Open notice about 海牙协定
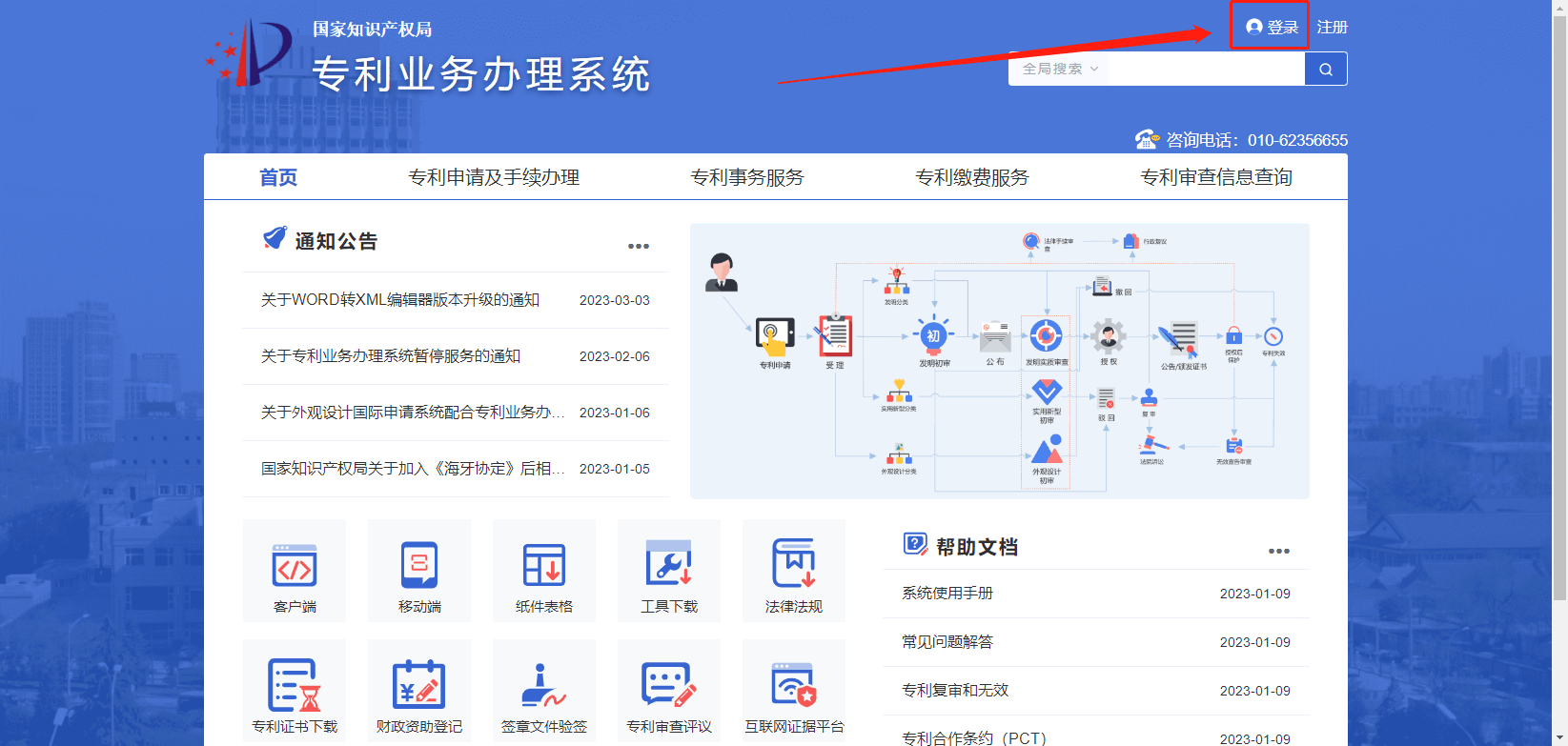 tap(413, 468)
